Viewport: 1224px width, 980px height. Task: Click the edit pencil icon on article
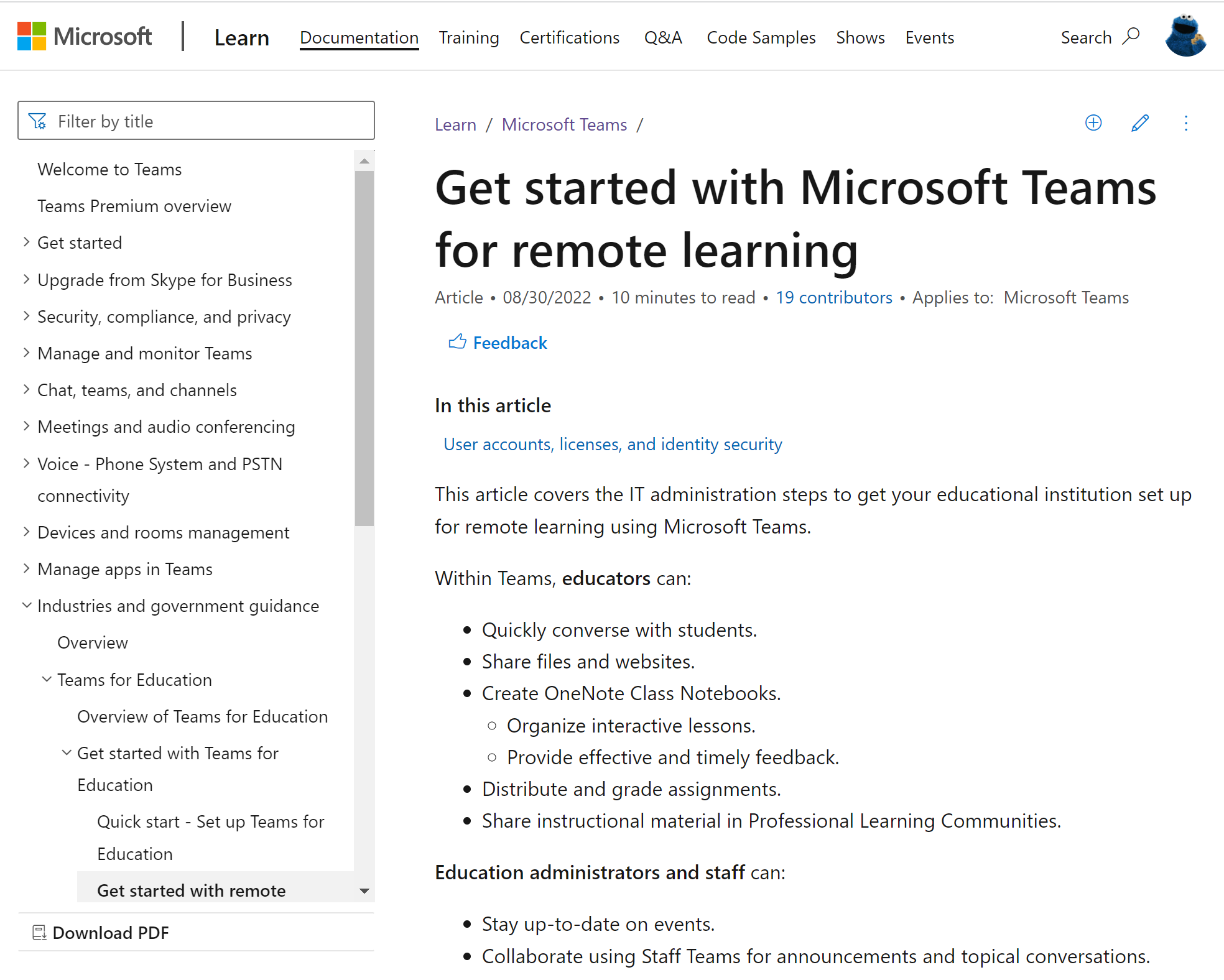pyautogui.click(x=1139, y=123)
